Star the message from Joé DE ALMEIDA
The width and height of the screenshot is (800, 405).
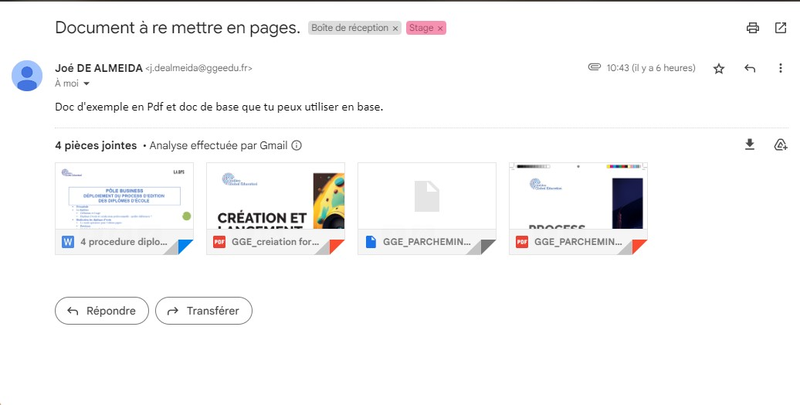click(x=719, y=68)
